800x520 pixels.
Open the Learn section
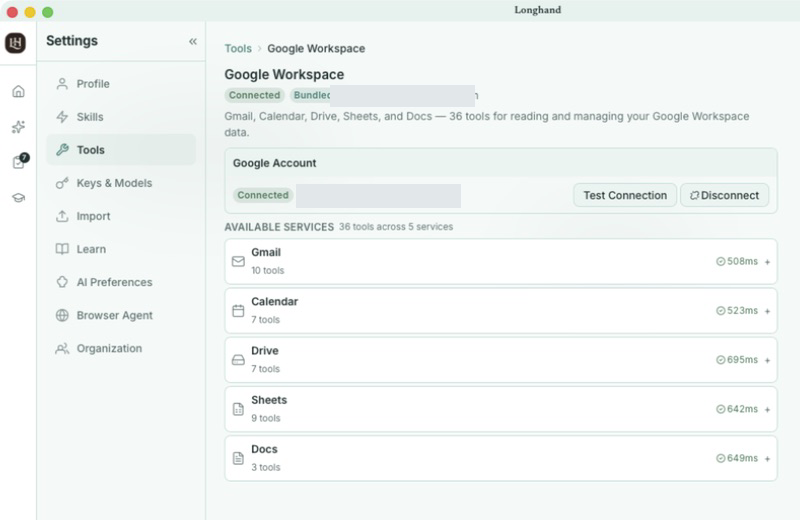pos(121,249)
